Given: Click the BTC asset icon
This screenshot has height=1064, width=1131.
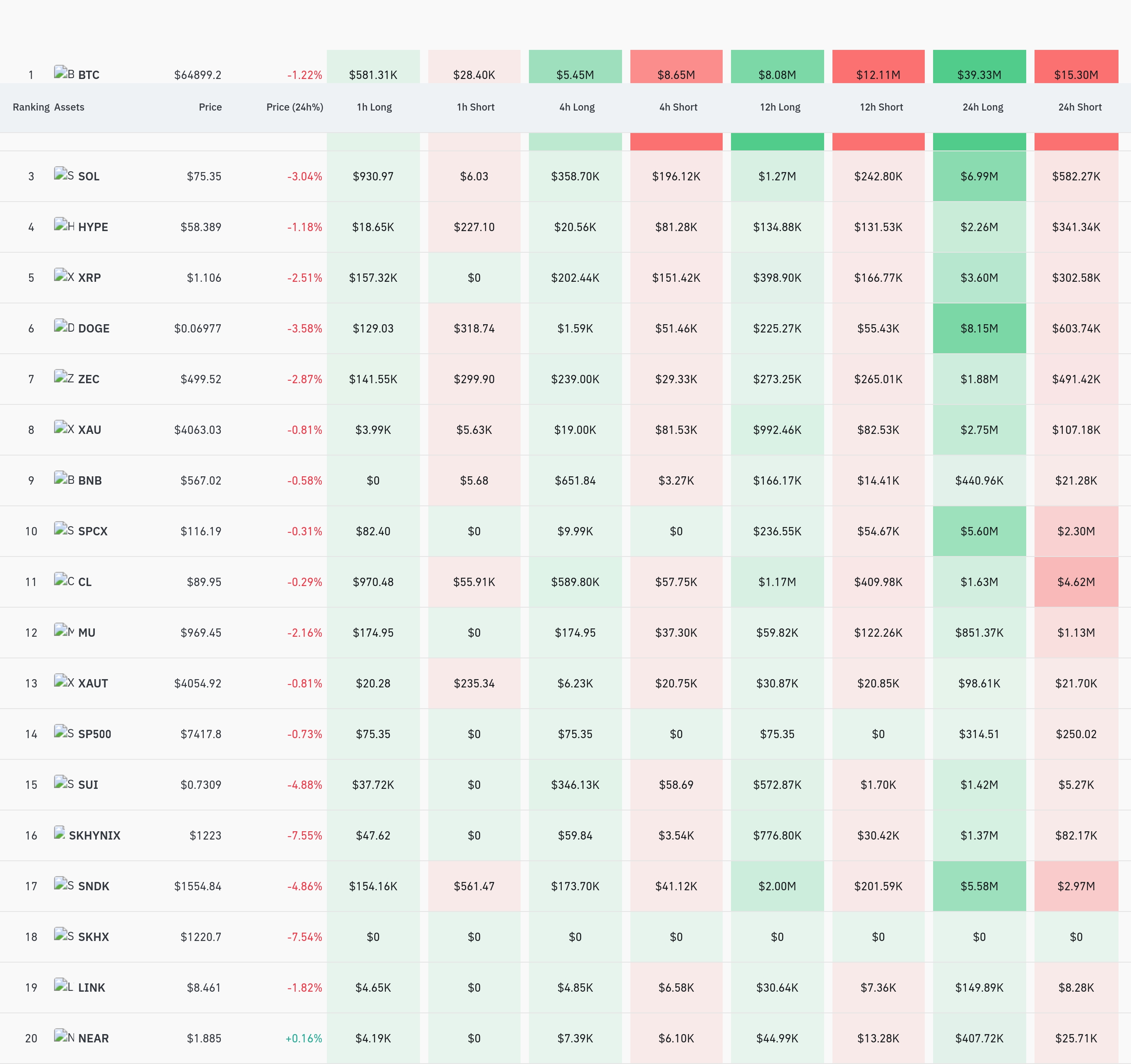Looking at the screenshot, I should 64,74.
